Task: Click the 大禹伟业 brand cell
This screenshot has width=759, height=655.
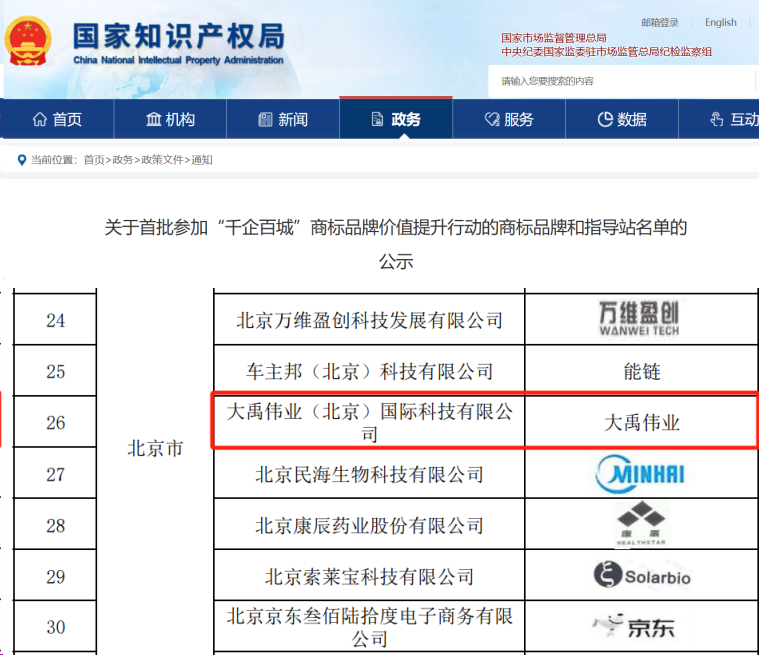Action: click(x=642, y=422)
